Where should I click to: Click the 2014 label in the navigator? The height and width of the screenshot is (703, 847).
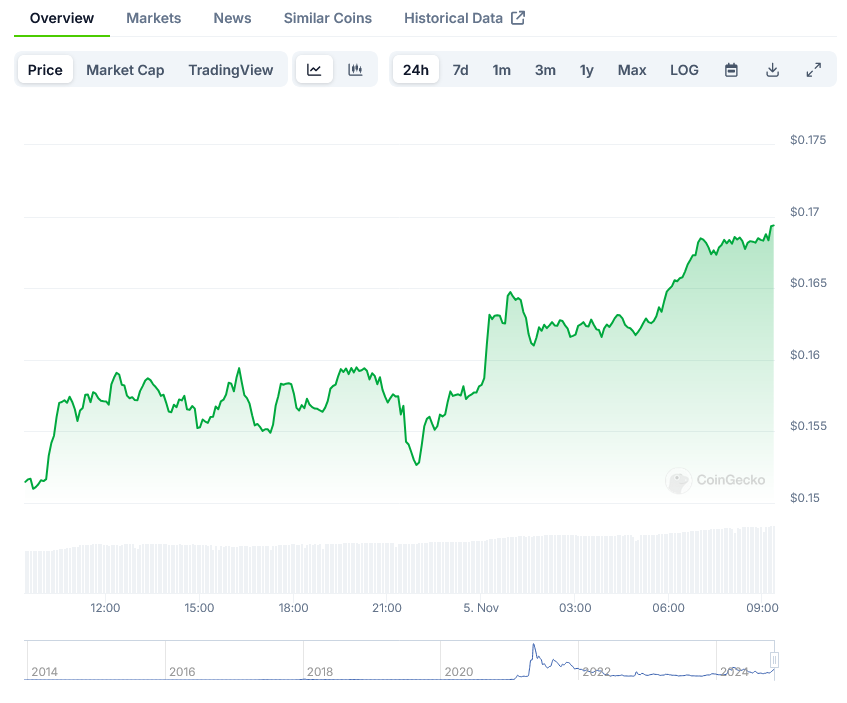click(x=44, y=672)
